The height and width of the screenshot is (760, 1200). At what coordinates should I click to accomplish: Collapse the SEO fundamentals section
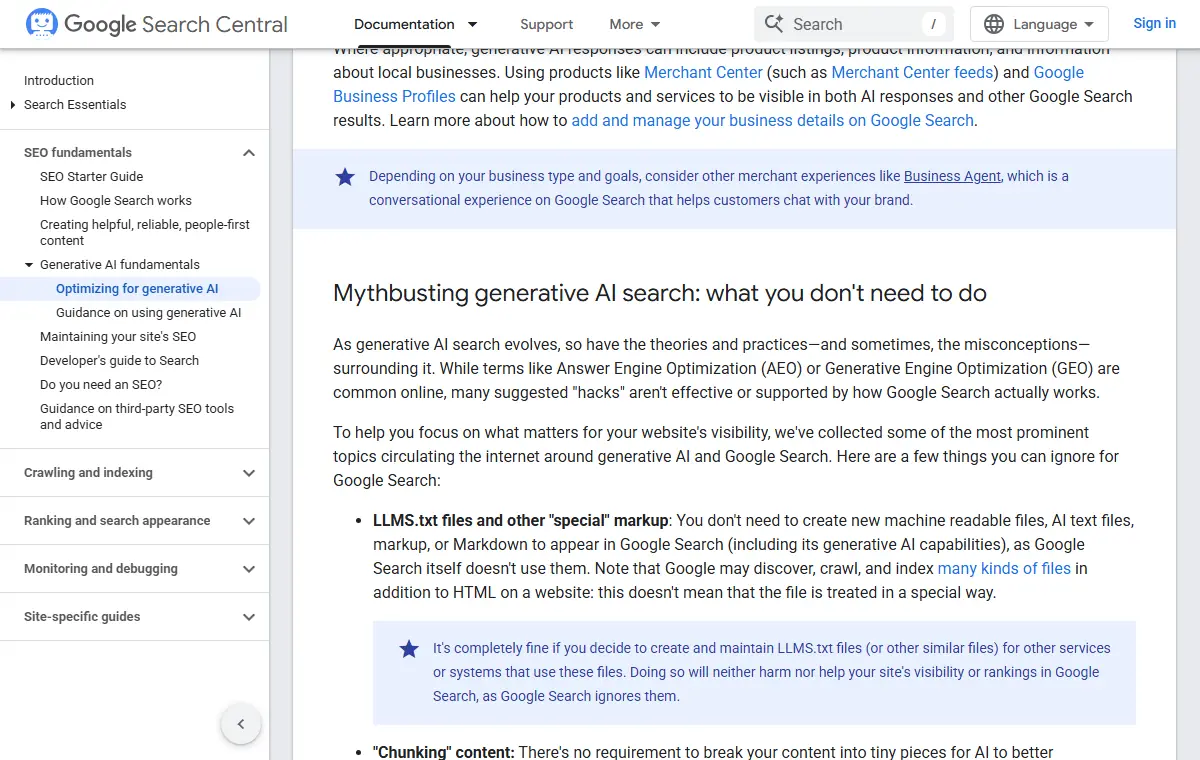[249, 153]
